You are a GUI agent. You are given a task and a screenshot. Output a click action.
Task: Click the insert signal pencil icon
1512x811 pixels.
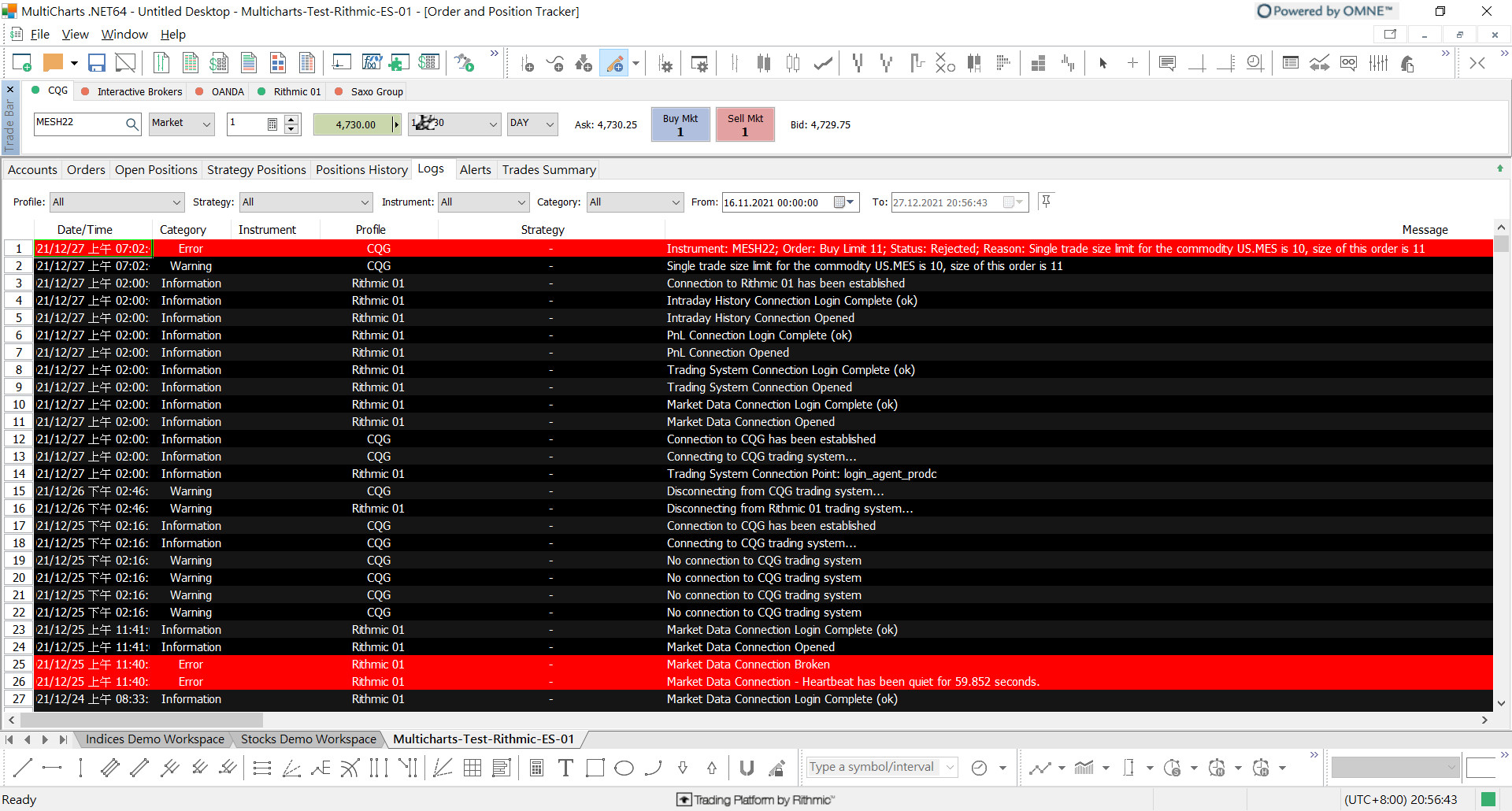pyautogui.click(x=614, y=63)
